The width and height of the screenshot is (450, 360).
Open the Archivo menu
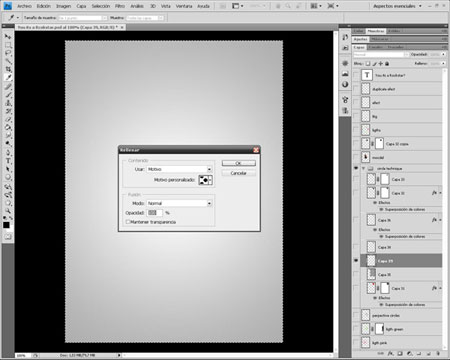pyautogui.click(x=24, y=6)
